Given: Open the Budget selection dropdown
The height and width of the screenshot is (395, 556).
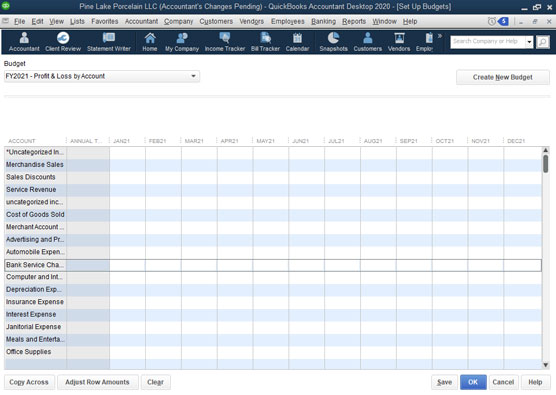Looking at the screenshot, I should click(x=102, y=76).
